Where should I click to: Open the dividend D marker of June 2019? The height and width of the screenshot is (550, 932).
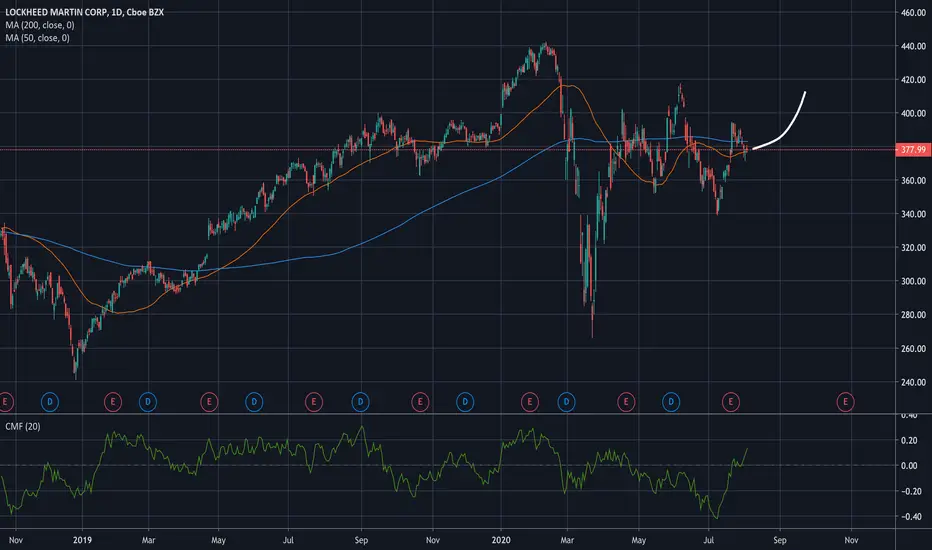tap(254, 402)
